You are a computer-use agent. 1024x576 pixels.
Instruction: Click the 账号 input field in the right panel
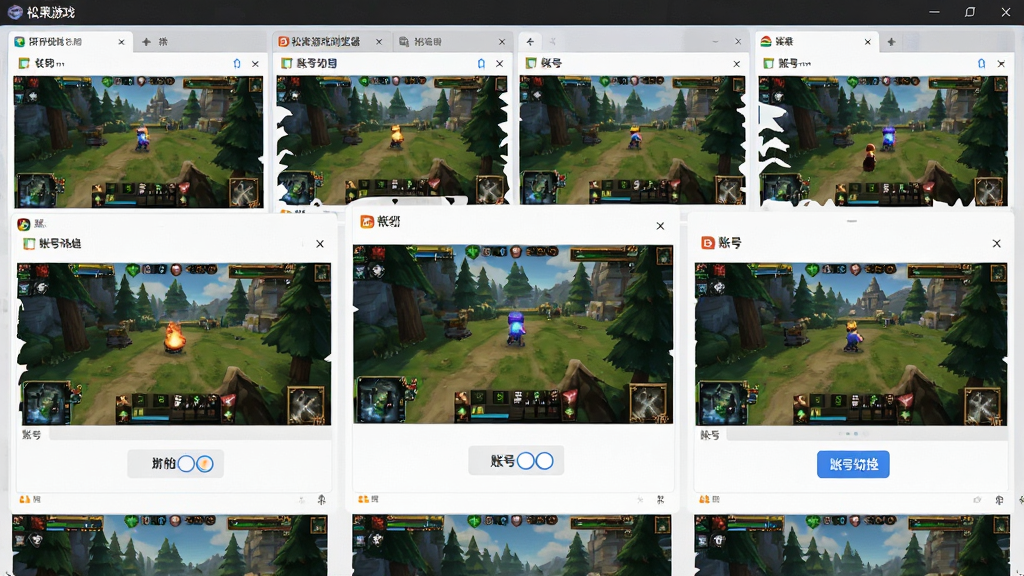pyautogui.click(x=866, y=434)
